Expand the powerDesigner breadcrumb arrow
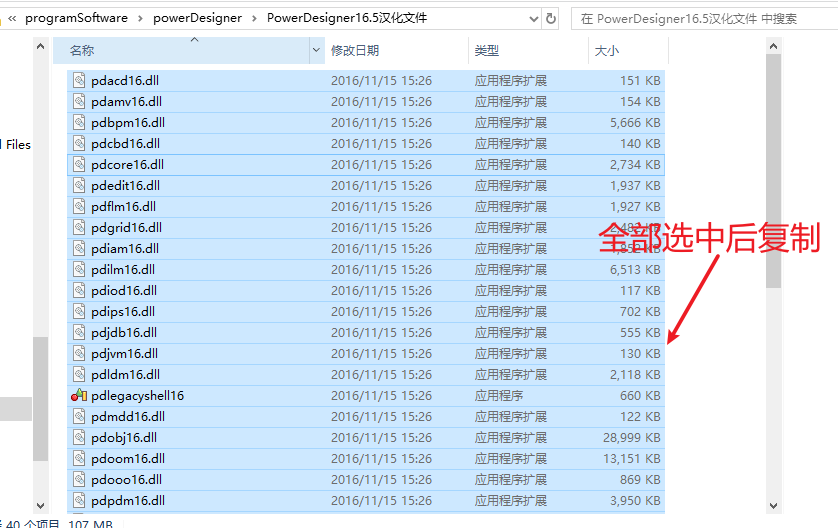 tap(254, 19)
